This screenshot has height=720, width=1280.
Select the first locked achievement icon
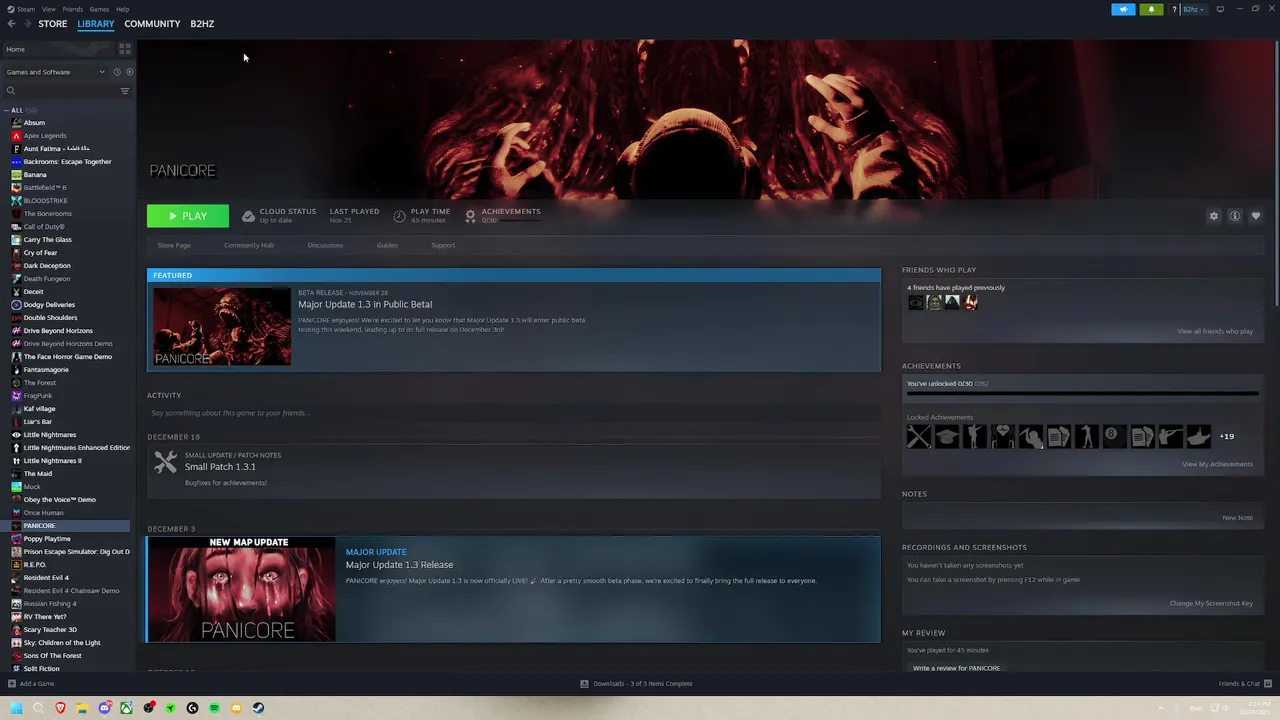[919, 436]
